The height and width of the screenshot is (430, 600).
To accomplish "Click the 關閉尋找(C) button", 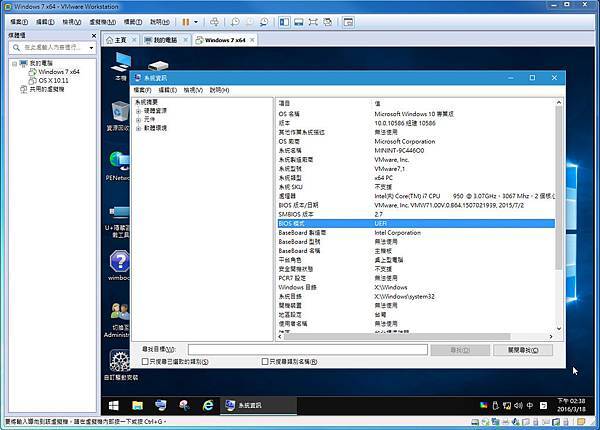I will pyautogui.click(x=523, y=350).
